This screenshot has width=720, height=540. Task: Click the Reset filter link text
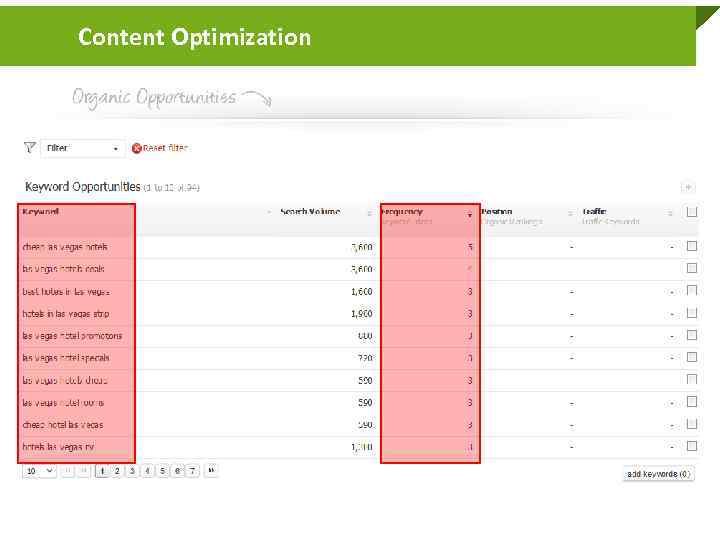click(x=165, y=148)
